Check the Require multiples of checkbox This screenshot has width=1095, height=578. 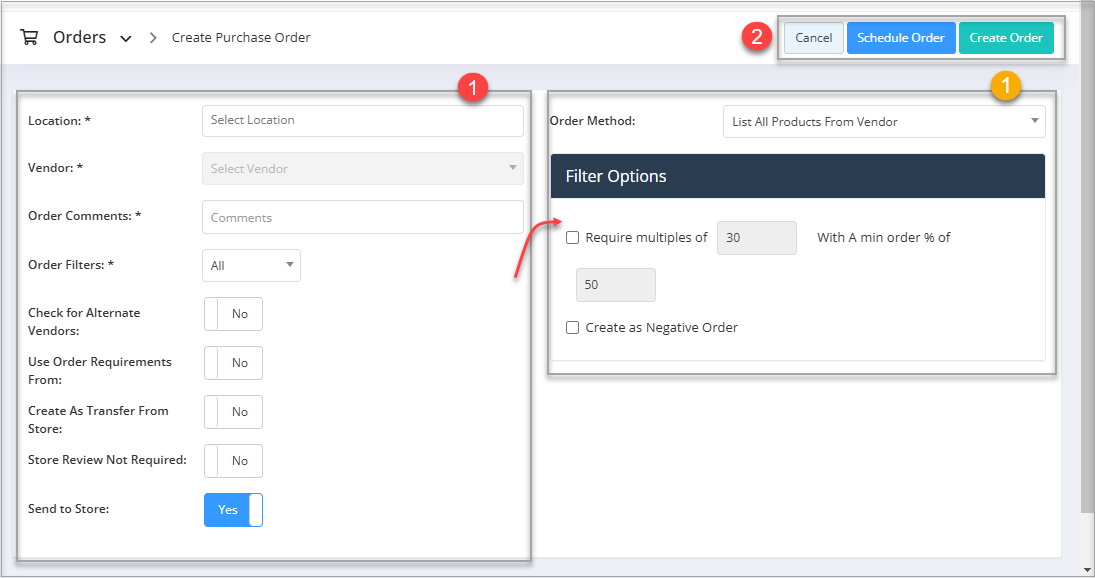[x=573, y=237]
